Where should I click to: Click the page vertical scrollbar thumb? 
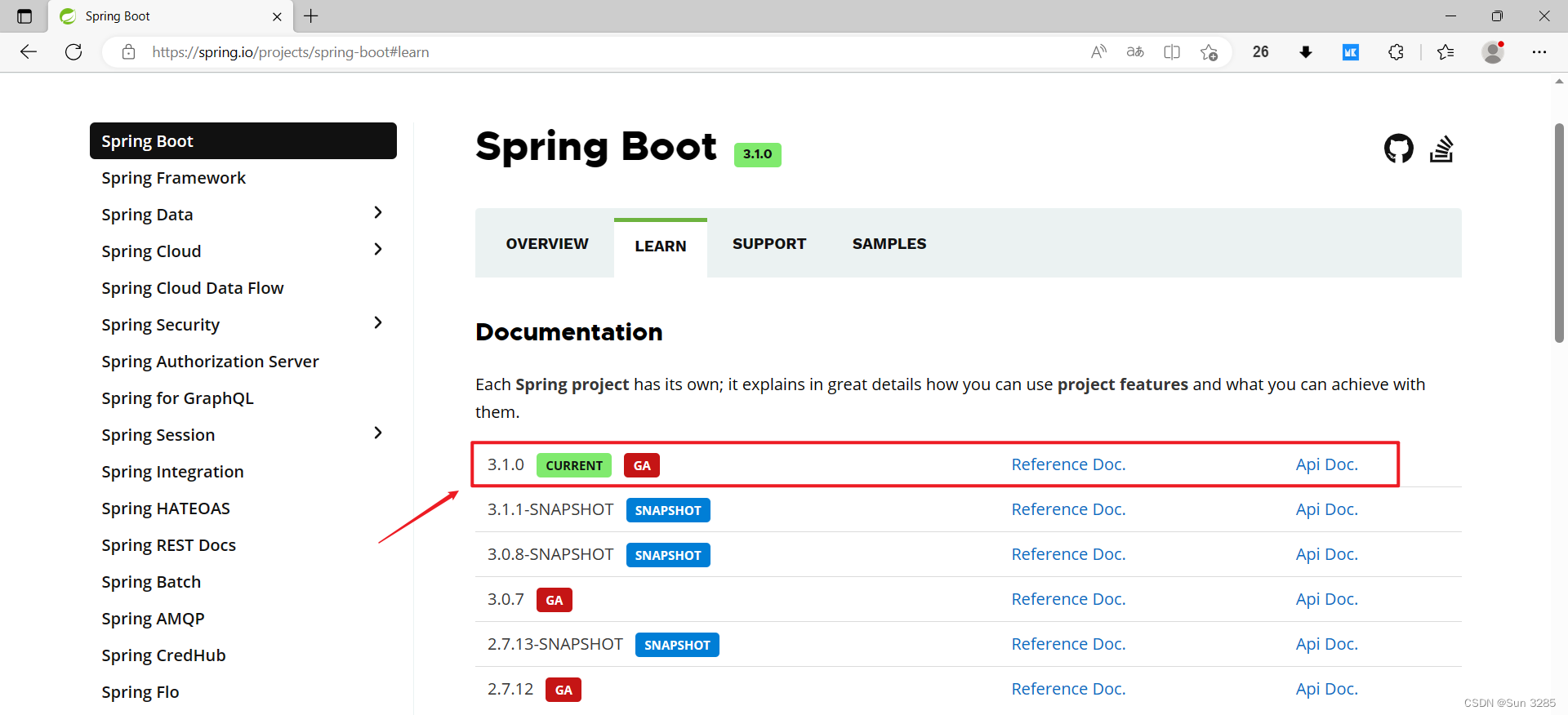[1559, 233]
